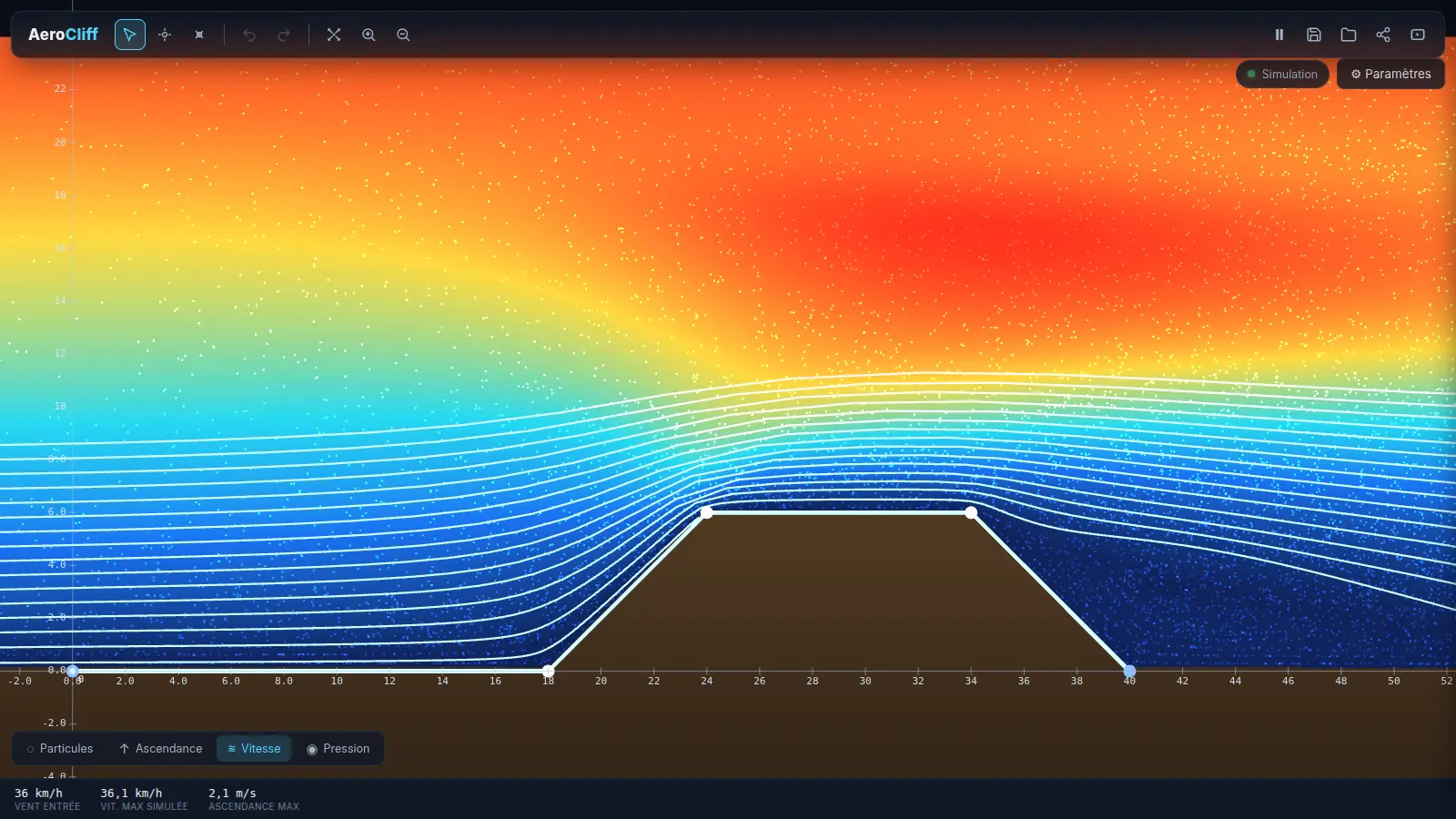Viewport: 1456px width, 819px height.
Task: Fit the view to screen
Action: coord(334,35)
